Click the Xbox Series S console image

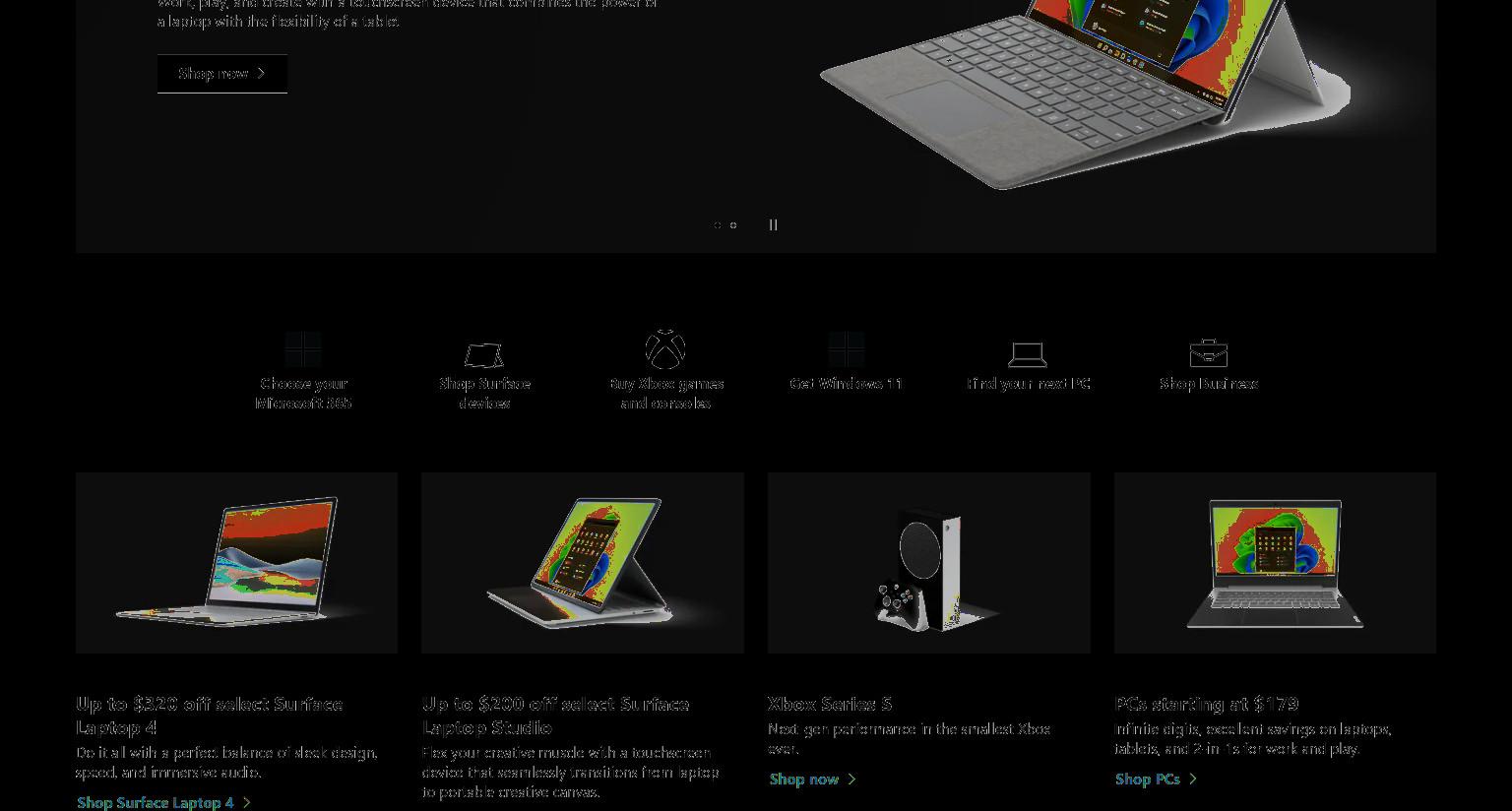(929, 563)
